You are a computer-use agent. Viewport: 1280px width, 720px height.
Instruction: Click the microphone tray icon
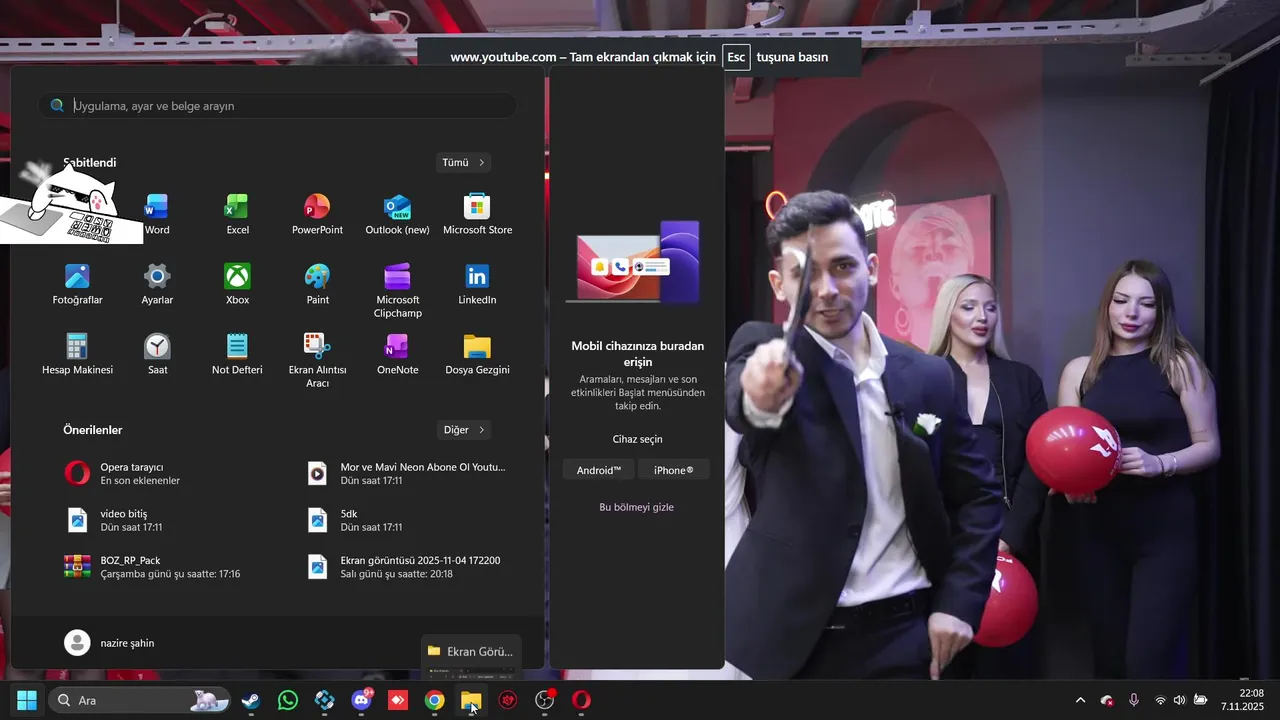click(1134, 700)
